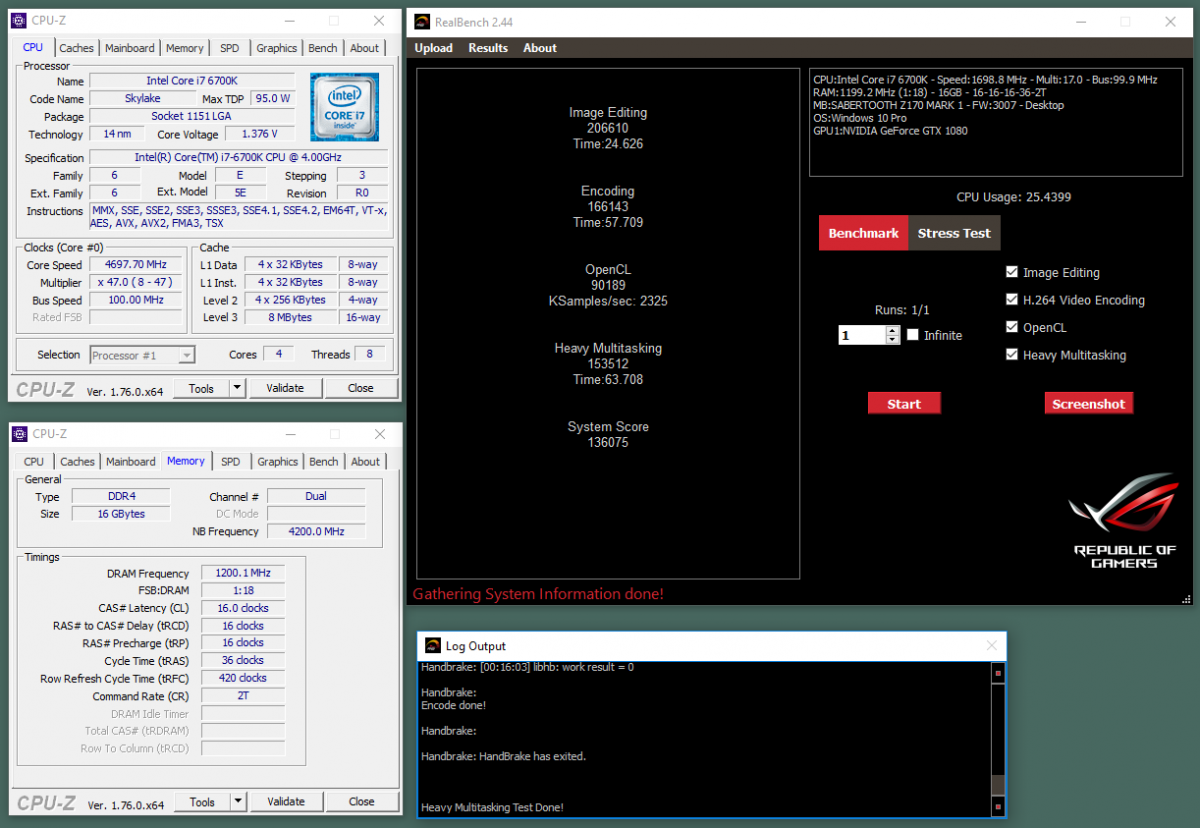Click the Runs number input field
The width and height of the screenshot is (1200, 828).
(862, 336)
